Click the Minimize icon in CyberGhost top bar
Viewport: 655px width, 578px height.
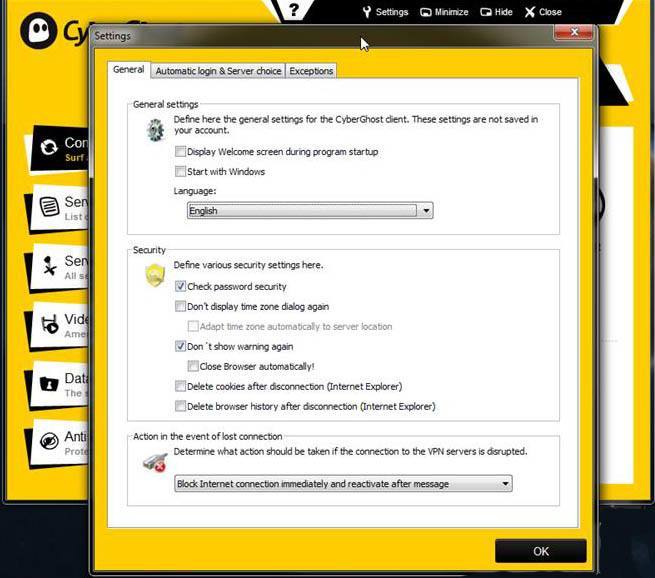(425, 12)
